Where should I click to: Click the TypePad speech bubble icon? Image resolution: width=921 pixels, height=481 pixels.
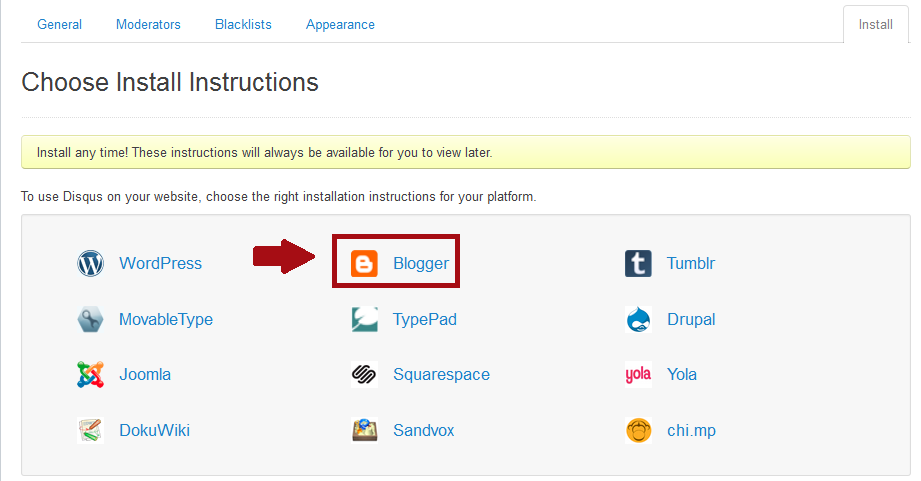pyautogui.click(x=364, y=319)
